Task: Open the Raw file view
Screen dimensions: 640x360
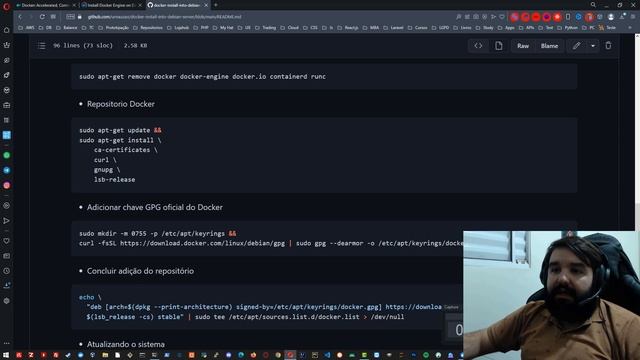Action: pyautogui.click(x=522, y=46)
